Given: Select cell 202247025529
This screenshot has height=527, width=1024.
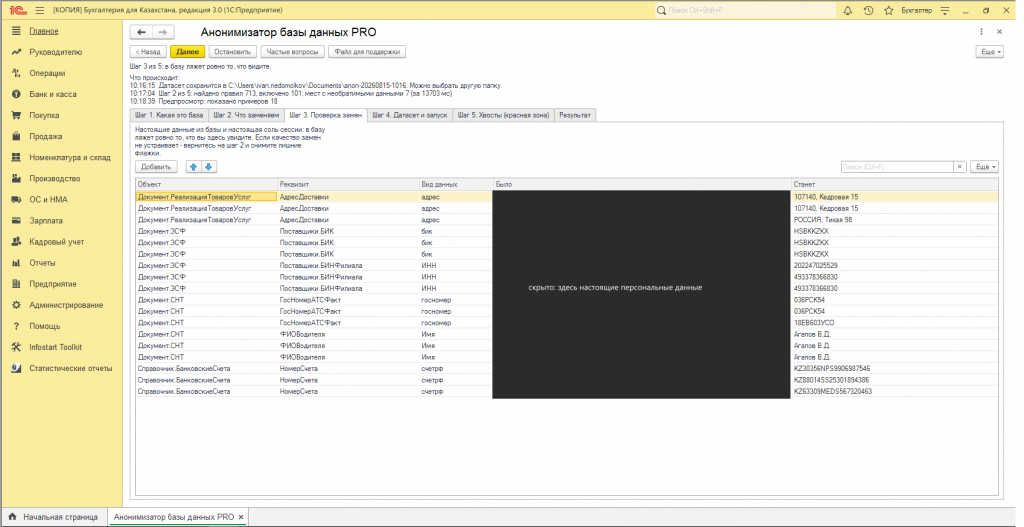Looking at the screenshot, I should click(895, 266).
